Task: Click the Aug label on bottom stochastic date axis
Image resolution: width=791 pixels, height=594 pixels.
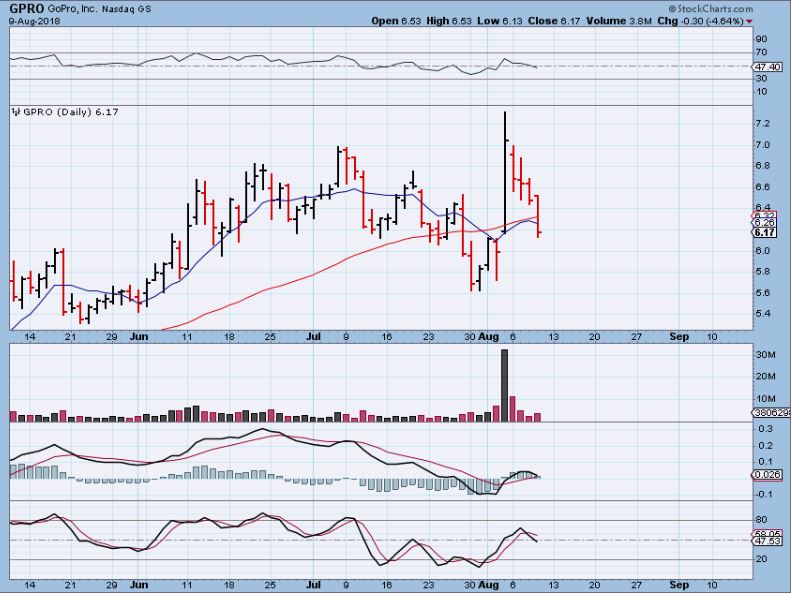Action: pos(488,584)
